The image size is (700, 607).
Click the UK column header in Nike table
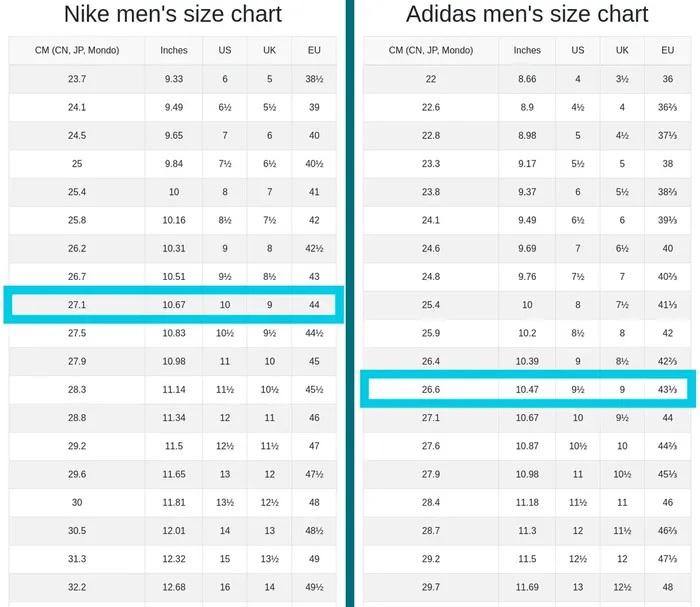[x=268, y=50]
